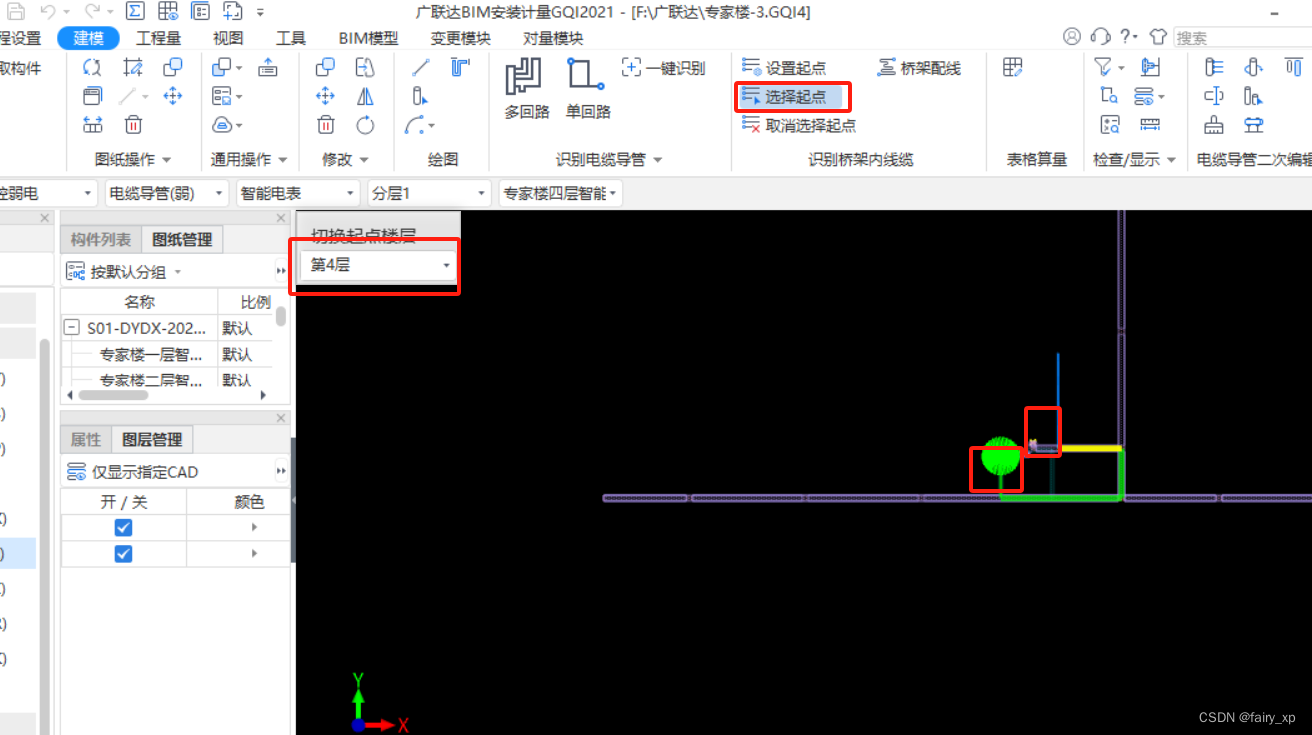This screenshot has width=1312, height=735.
Task: Click the cloud icon in 通用操作 group
Action: 222,125
